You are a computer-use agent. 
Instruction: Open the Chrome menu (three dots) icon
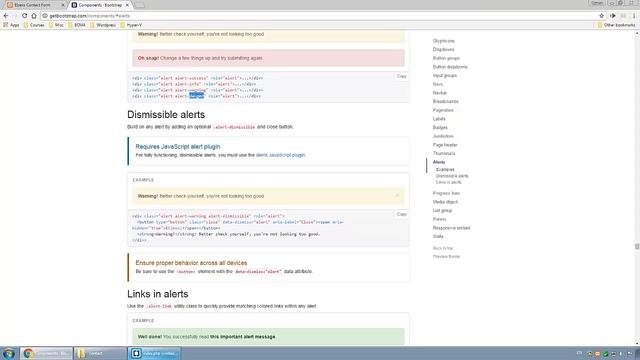click(x=634, y=16)
